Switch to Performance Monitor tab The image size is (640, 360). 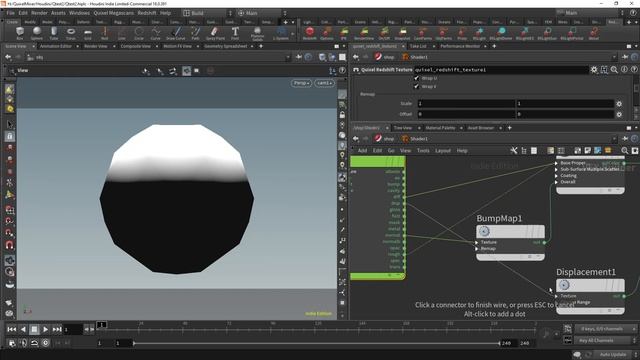coord(460,47)
